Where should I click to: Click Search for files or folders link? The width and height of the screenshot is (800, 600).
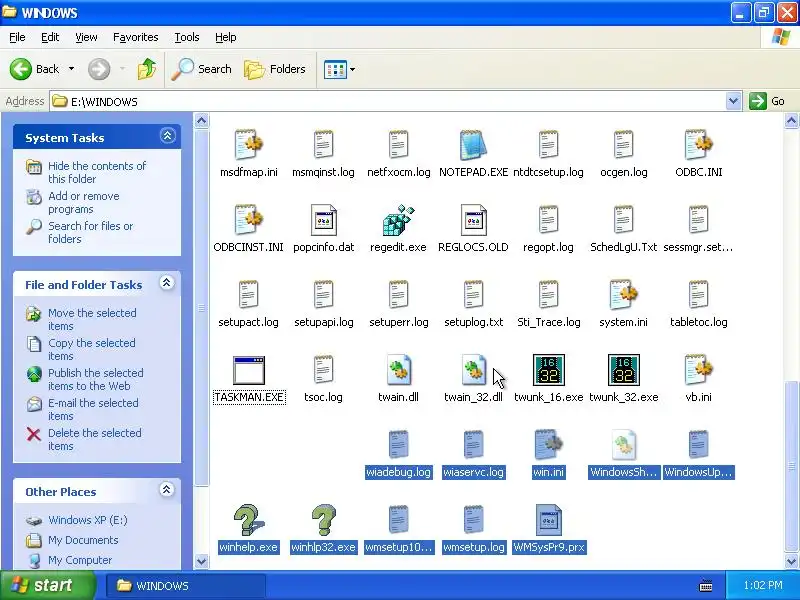click(90, 232)
